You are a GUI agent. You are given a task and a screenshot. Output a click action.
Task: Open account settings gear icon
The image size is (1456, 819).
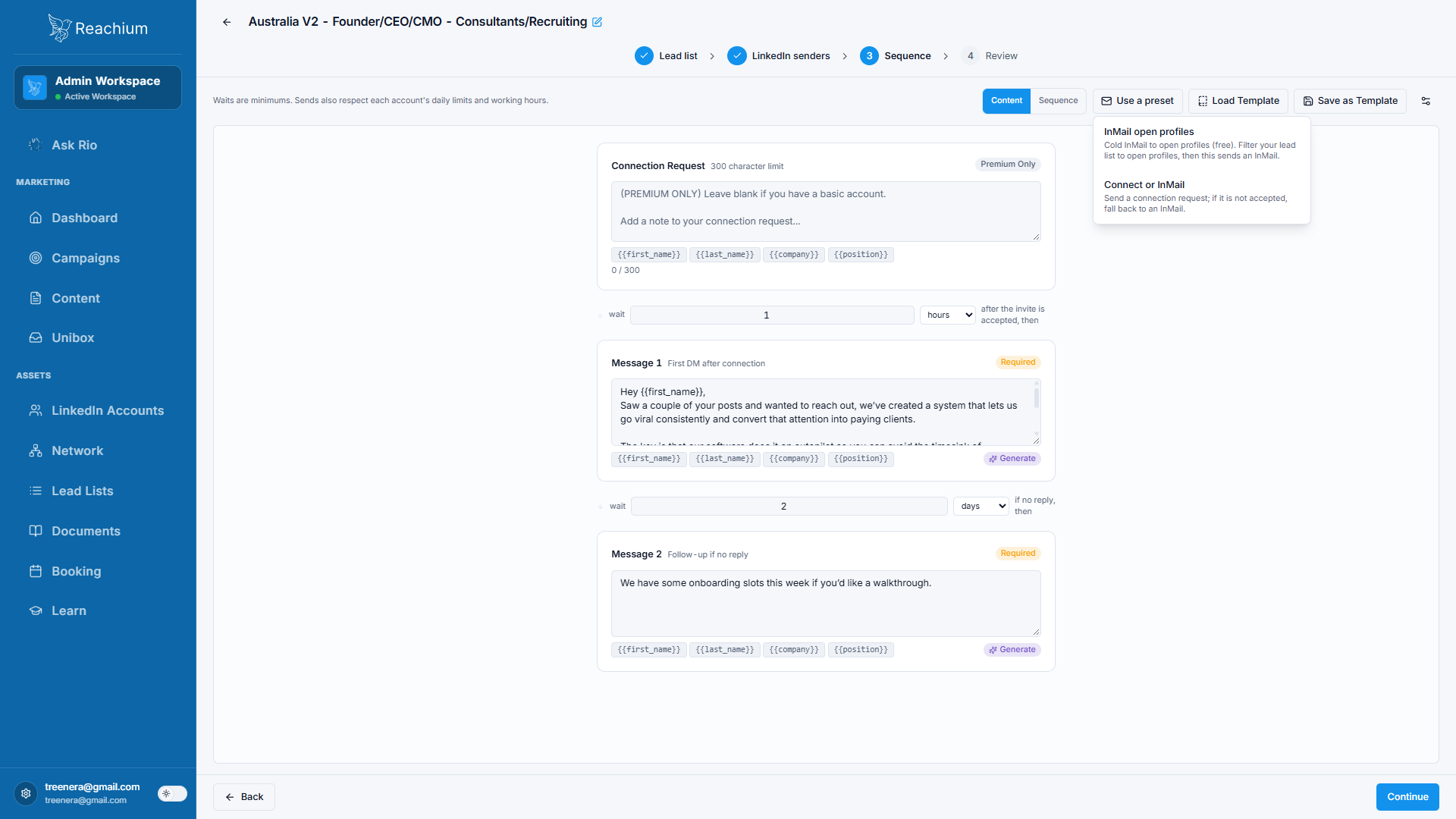26,793
